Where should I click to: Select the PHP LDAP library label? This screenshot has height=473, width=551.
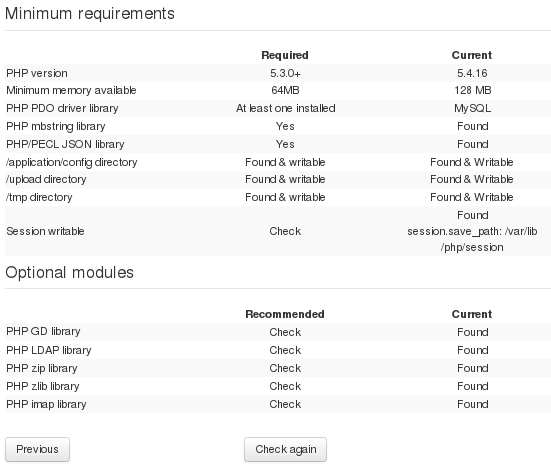(49, 350)
